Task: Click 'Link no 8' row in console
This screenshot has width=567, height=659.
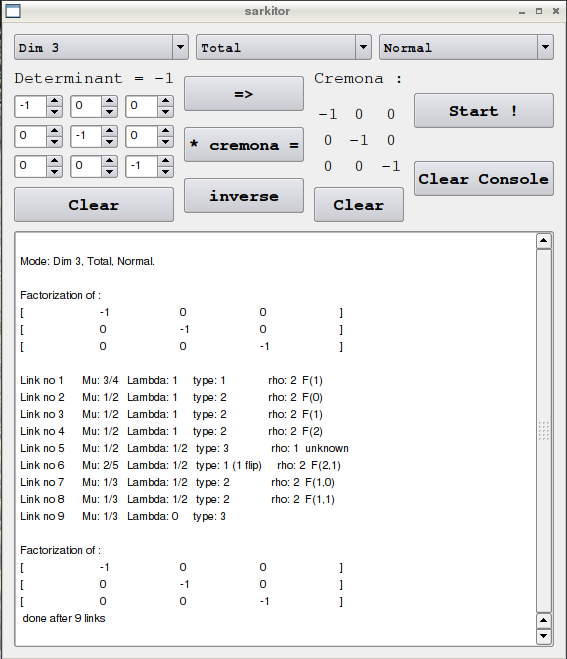Action: point(177,499)
